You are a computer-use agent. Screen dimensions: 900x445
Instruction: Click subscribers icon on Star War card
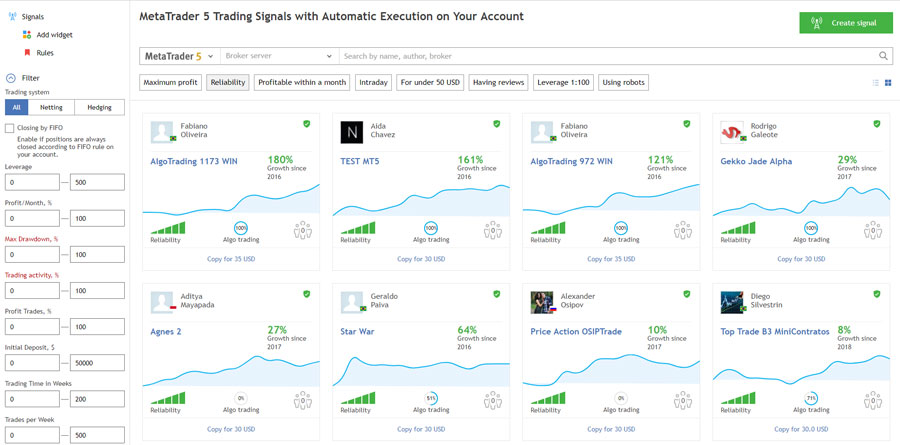(x=492, y=400)
